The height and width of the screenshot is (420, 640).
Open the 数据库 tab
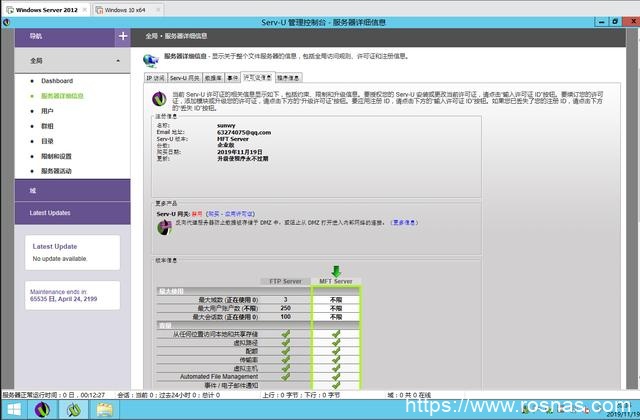pos(213,78)
